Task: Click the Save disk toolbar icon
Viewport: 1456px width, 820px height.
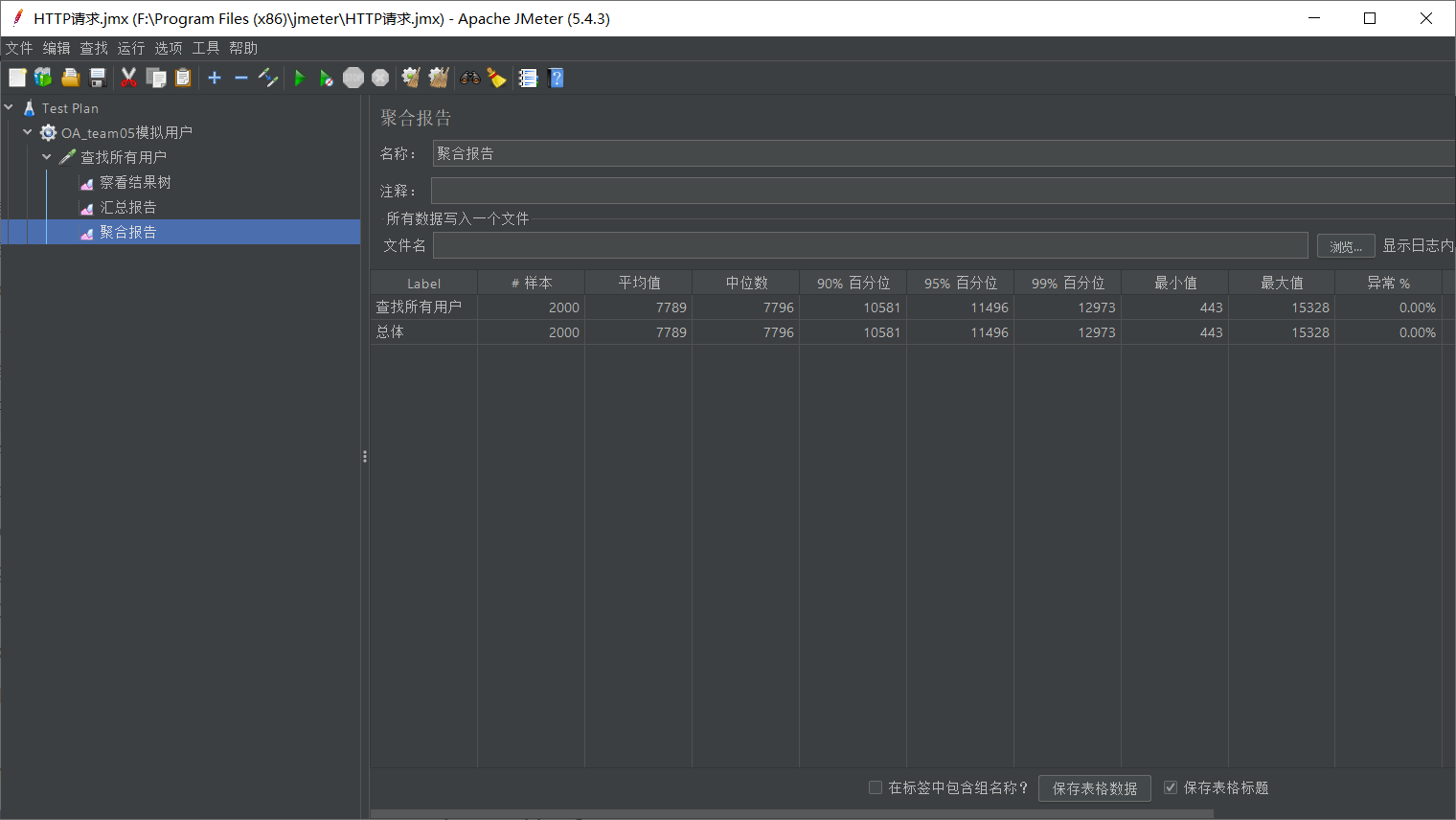Action: pos(97,78)
